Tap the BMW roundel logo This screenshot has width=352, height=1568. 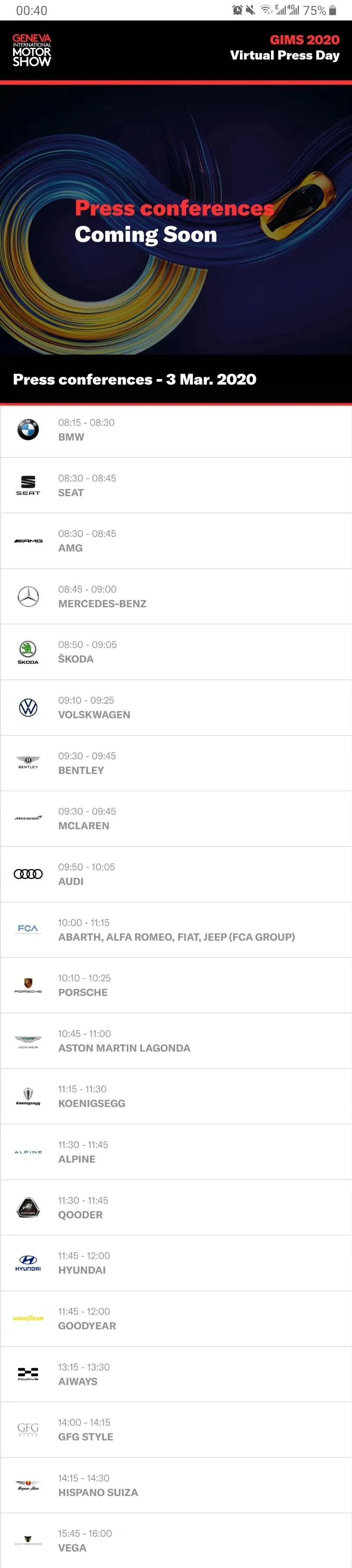coord(28,430)
